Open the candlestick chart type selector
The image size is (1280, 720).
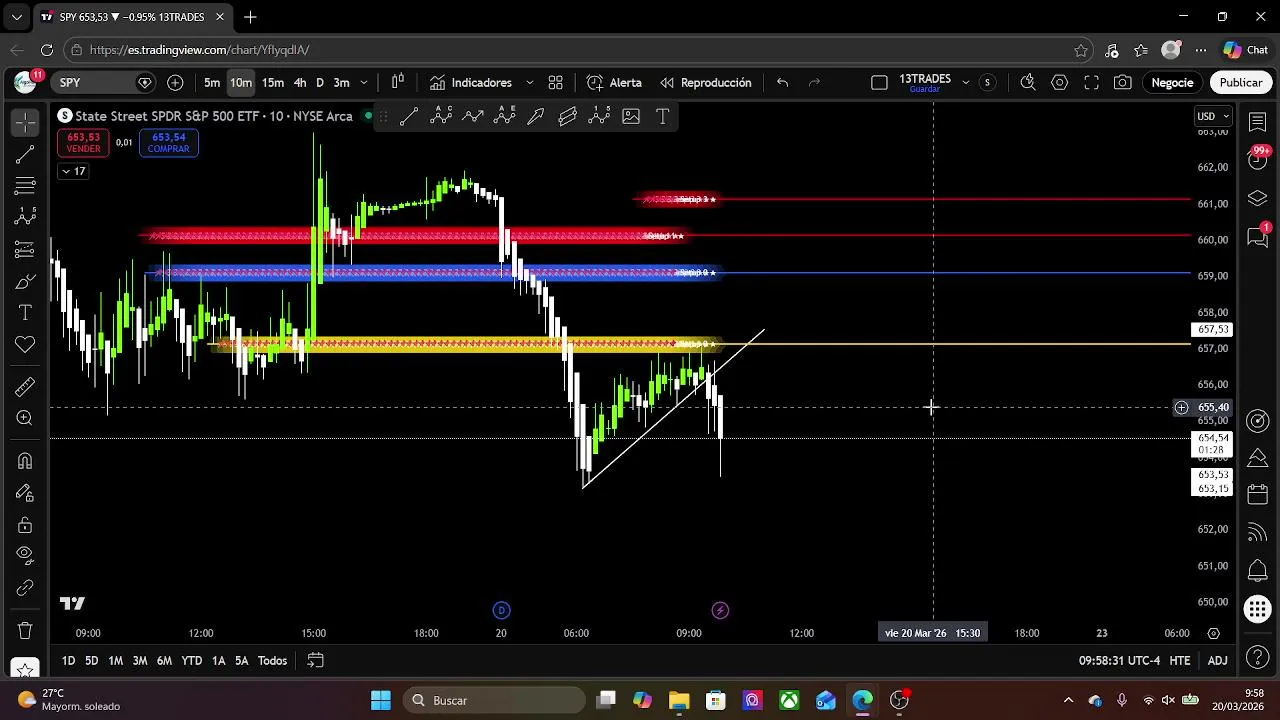pyautogui.click(x=398, y=83)
